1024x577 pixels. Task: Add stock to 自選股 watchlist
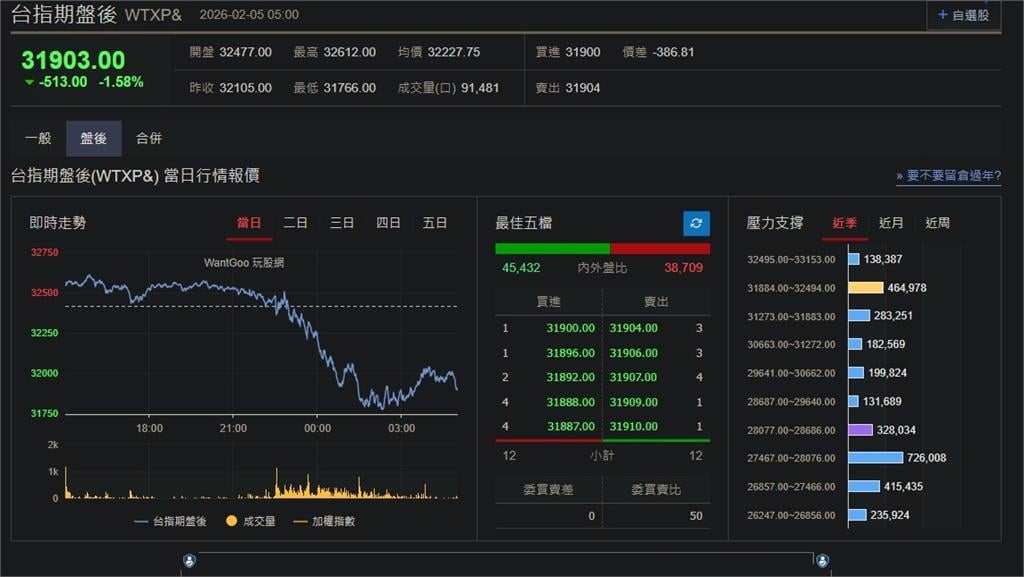click(960, 14)
